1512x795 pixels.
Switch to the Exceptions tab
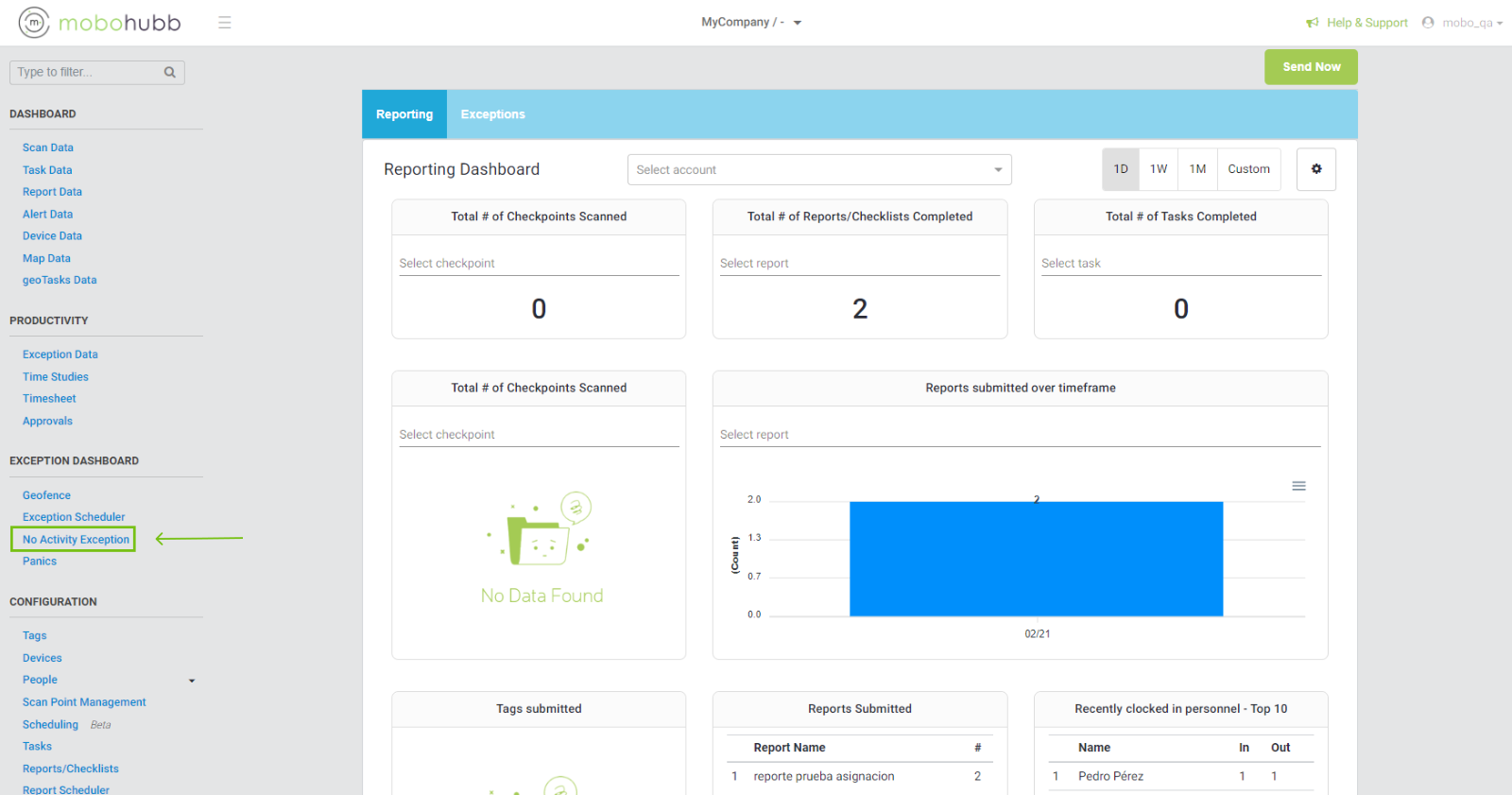(x=492, y=114)
